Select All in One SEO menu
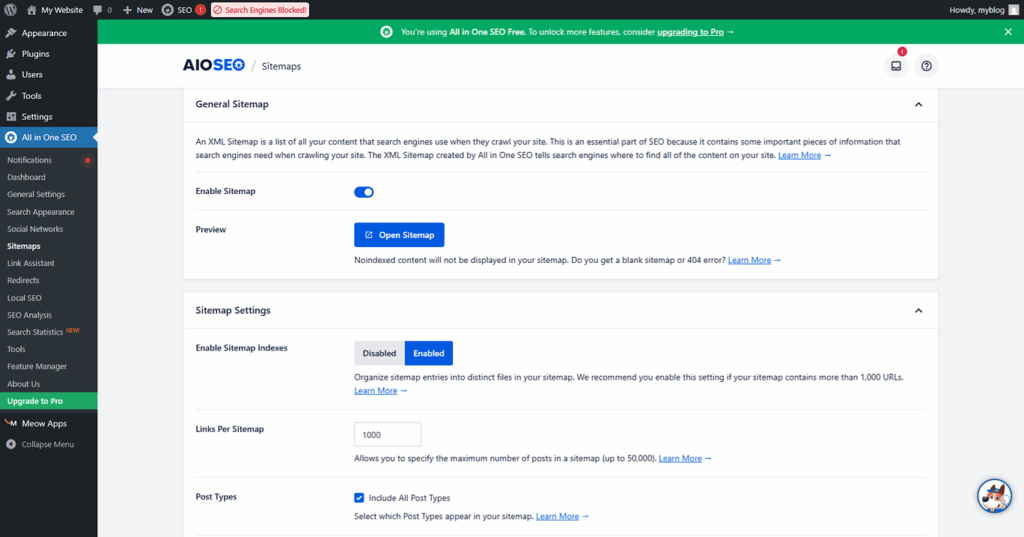 (x=48, y=137)
